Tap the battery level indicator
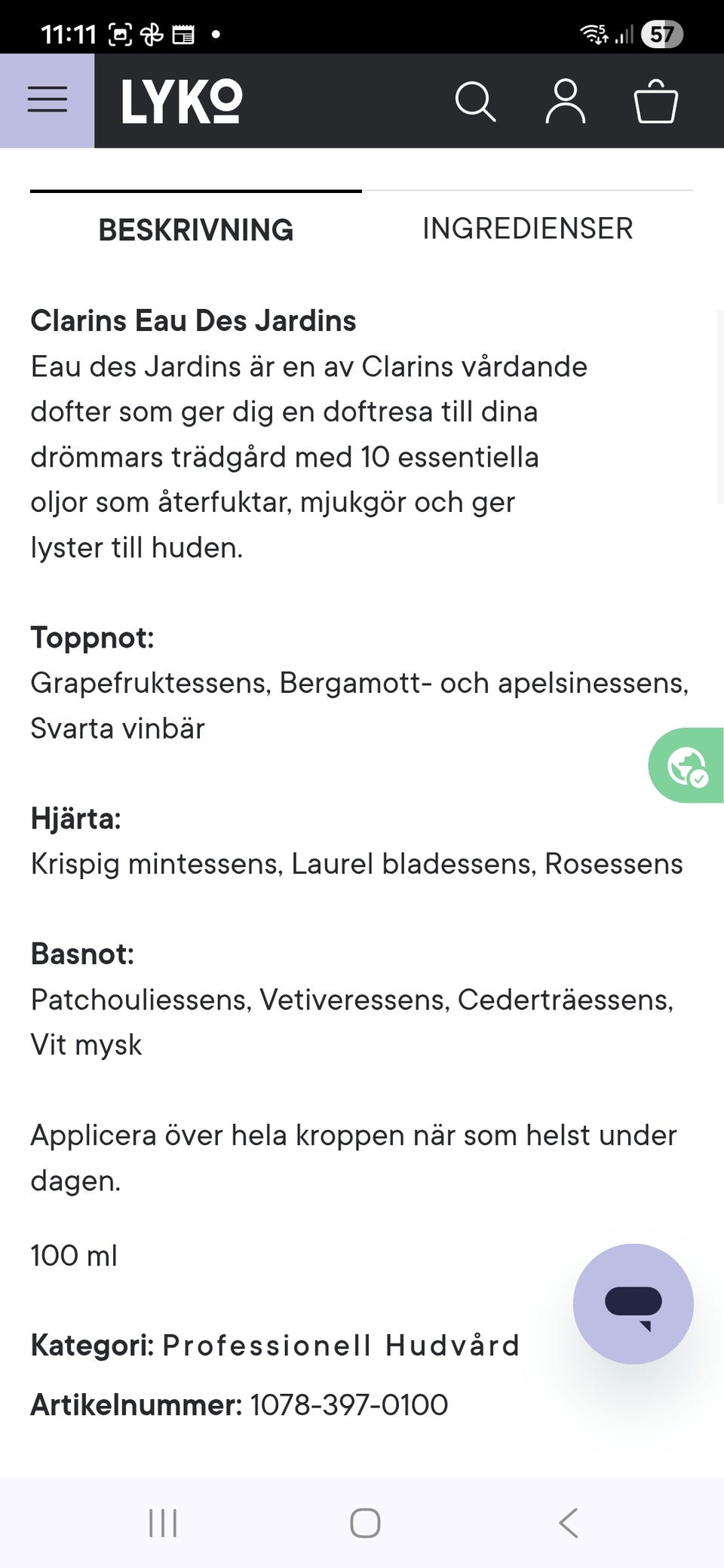This screenshot has width=724, height=1568. pos(661,34)
